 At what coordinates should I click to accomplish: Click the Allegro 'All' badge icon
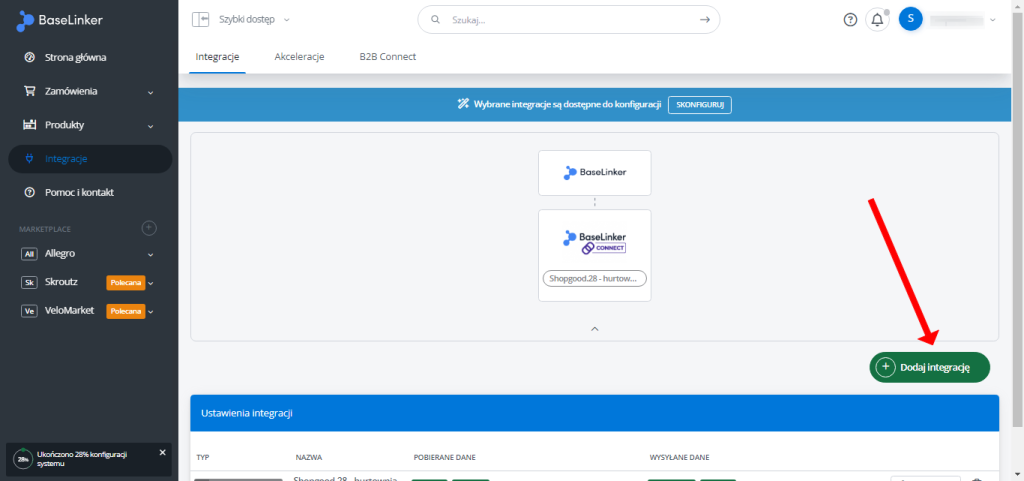point(29,254)
